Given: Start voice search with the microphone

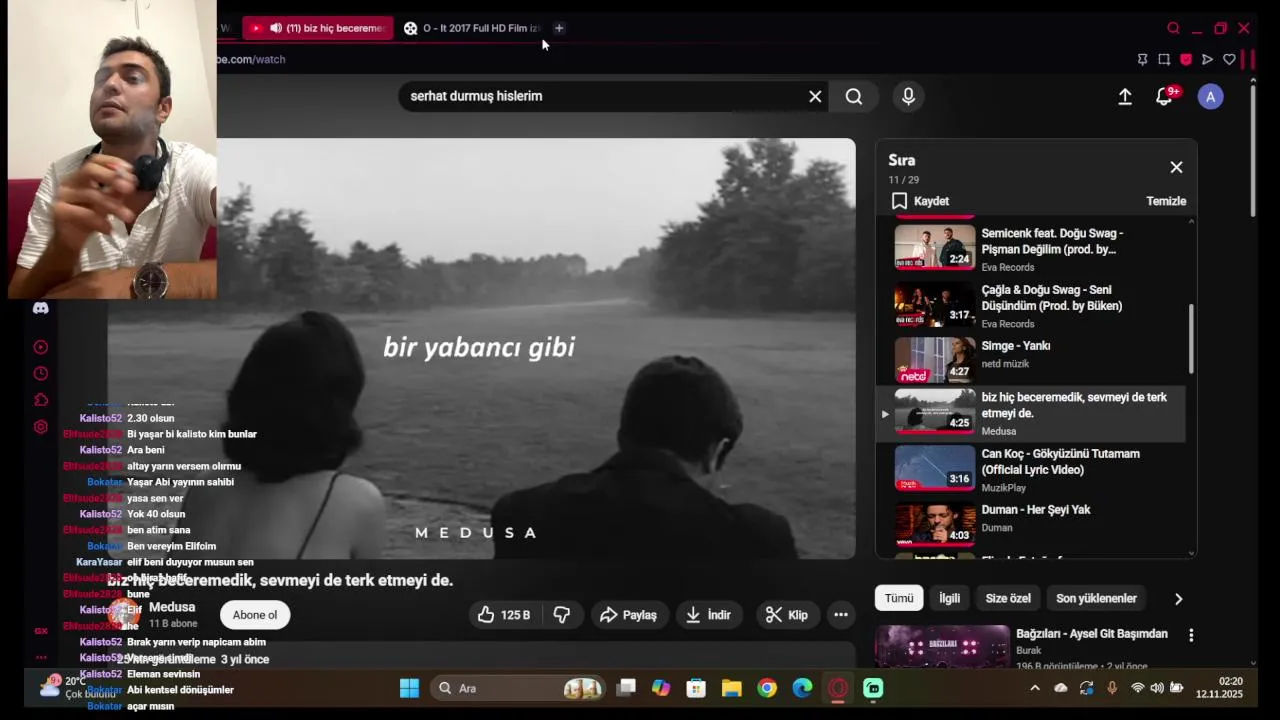Looking at the screenshot, I should [908, 96].
